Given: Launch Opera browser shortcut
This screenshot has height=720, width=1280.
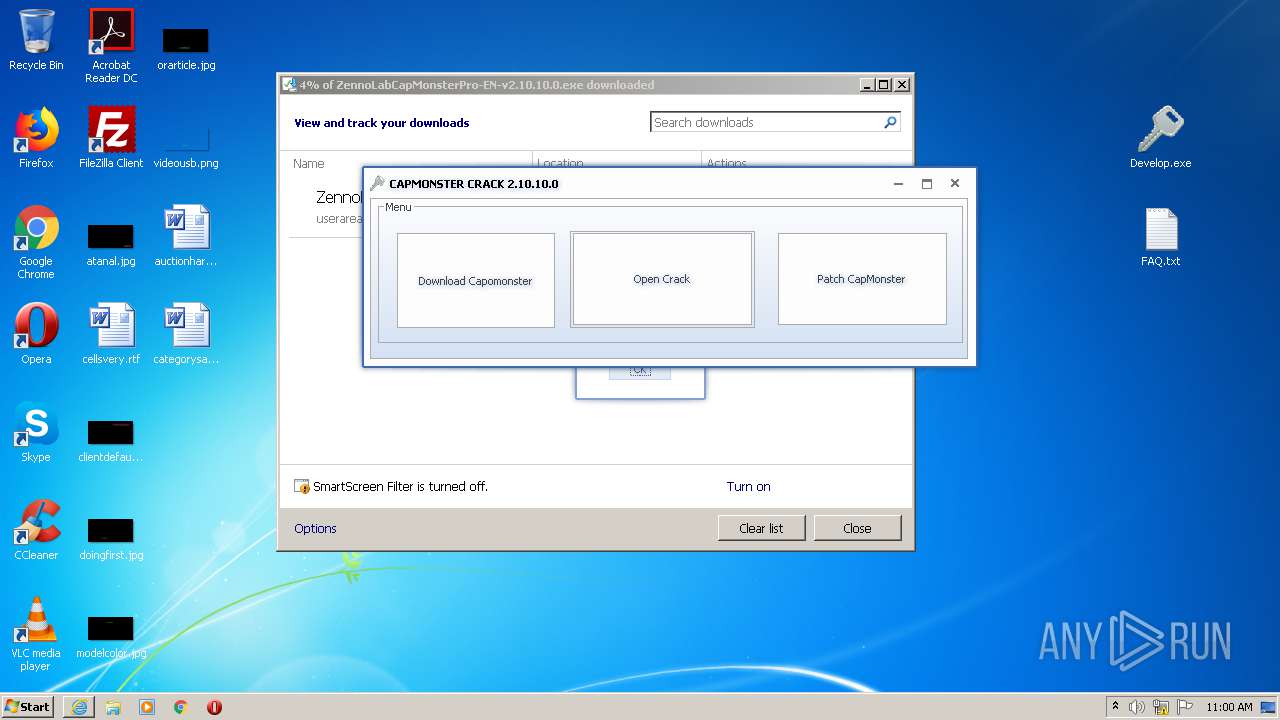Looking at the screenshot, I should click(36, 334).
